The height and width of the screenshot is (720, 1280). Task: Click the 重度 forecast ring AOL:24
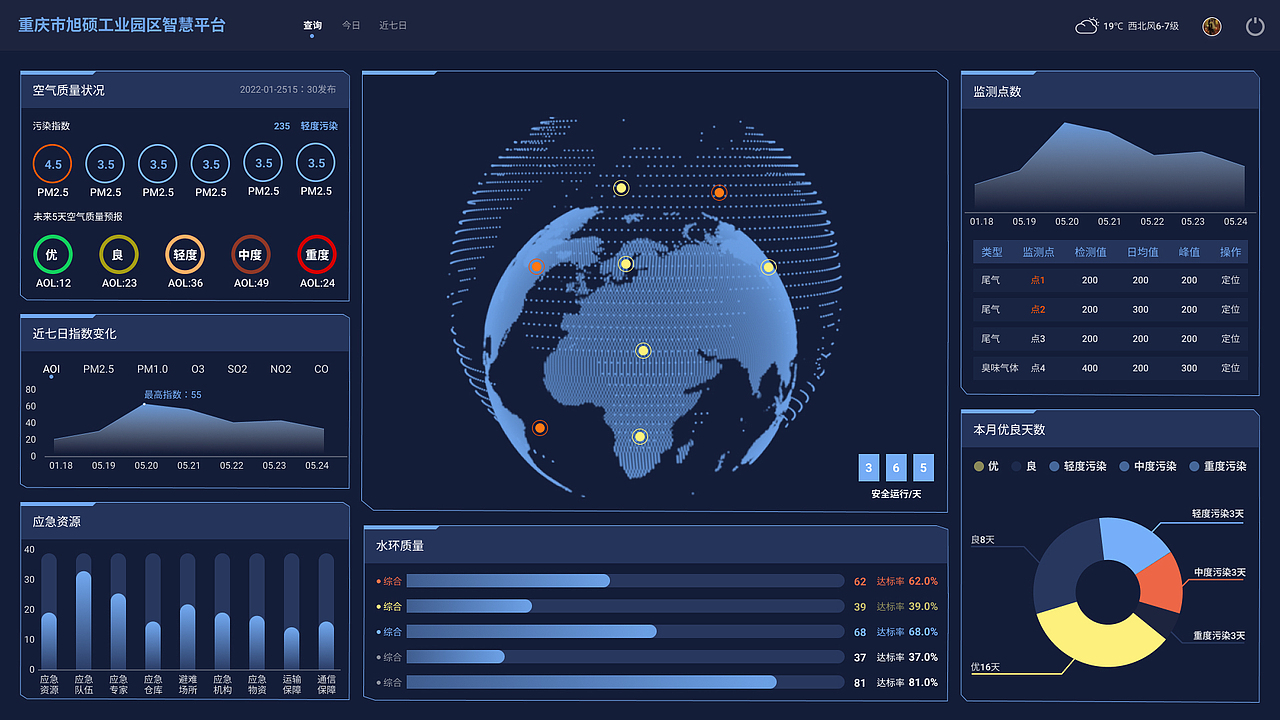tap(317, 255)
